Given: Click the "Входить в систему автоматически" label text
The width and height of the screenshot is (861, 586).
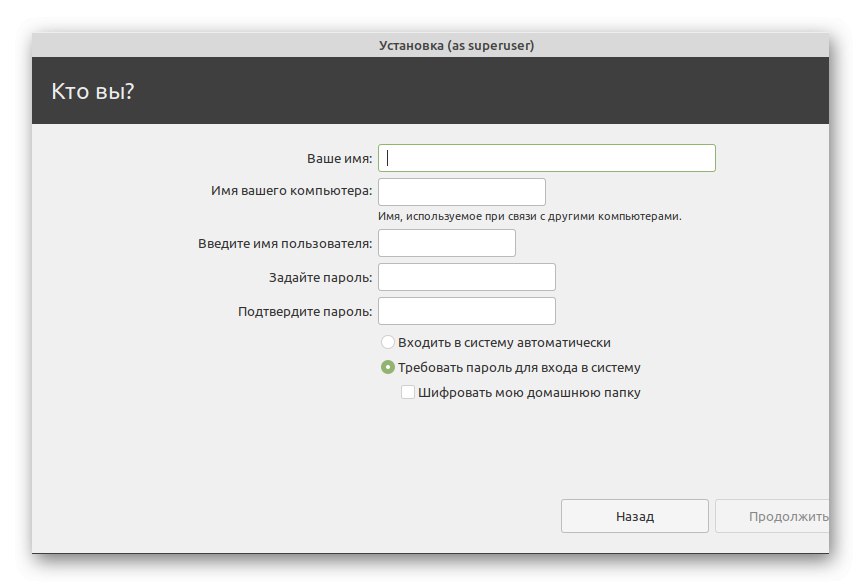Looking at the screenshot, I should click(x=504, y=342).
